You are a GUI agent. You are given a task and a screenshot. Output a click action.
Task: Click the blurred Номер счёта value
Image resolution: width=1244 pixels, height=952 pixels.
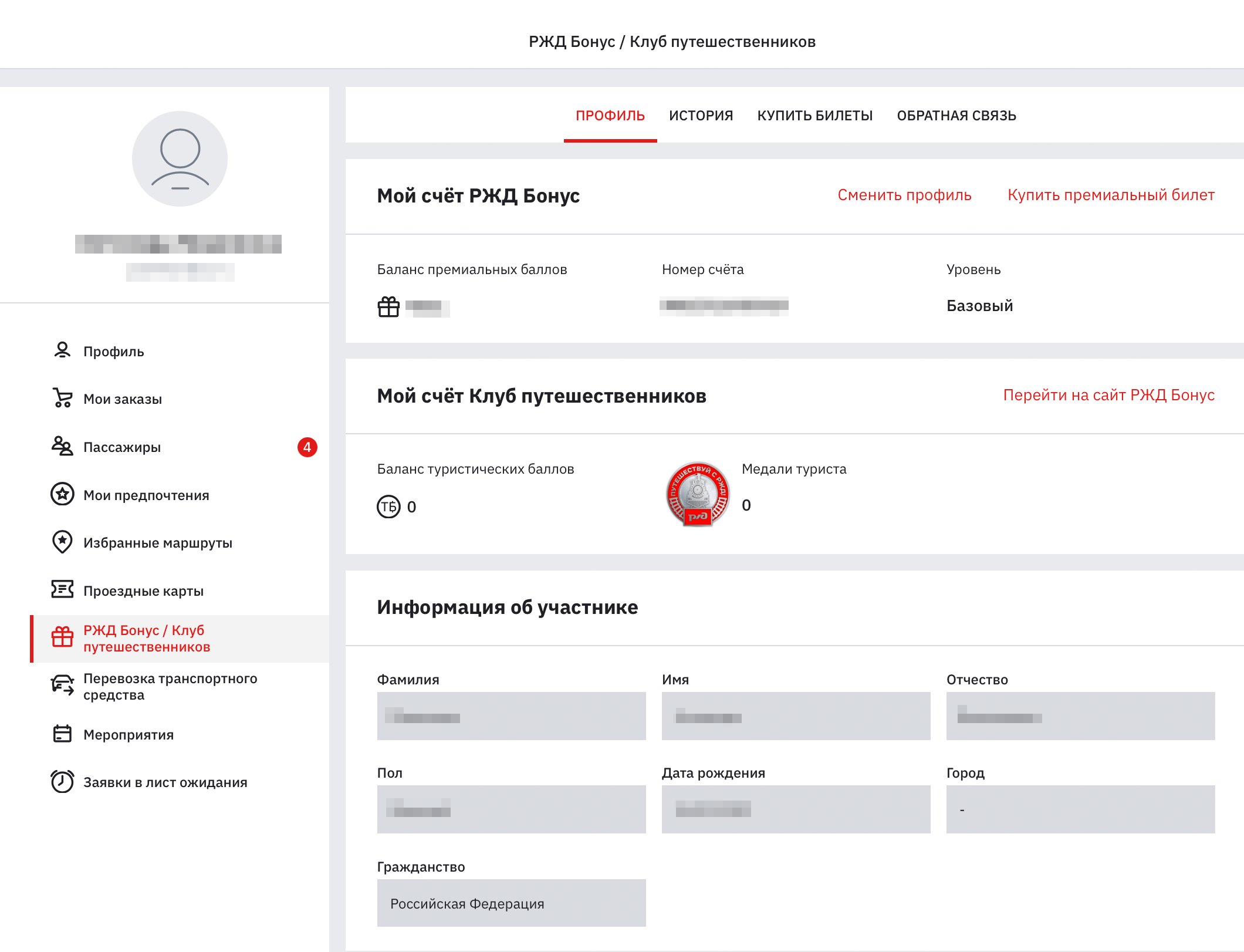724,306
